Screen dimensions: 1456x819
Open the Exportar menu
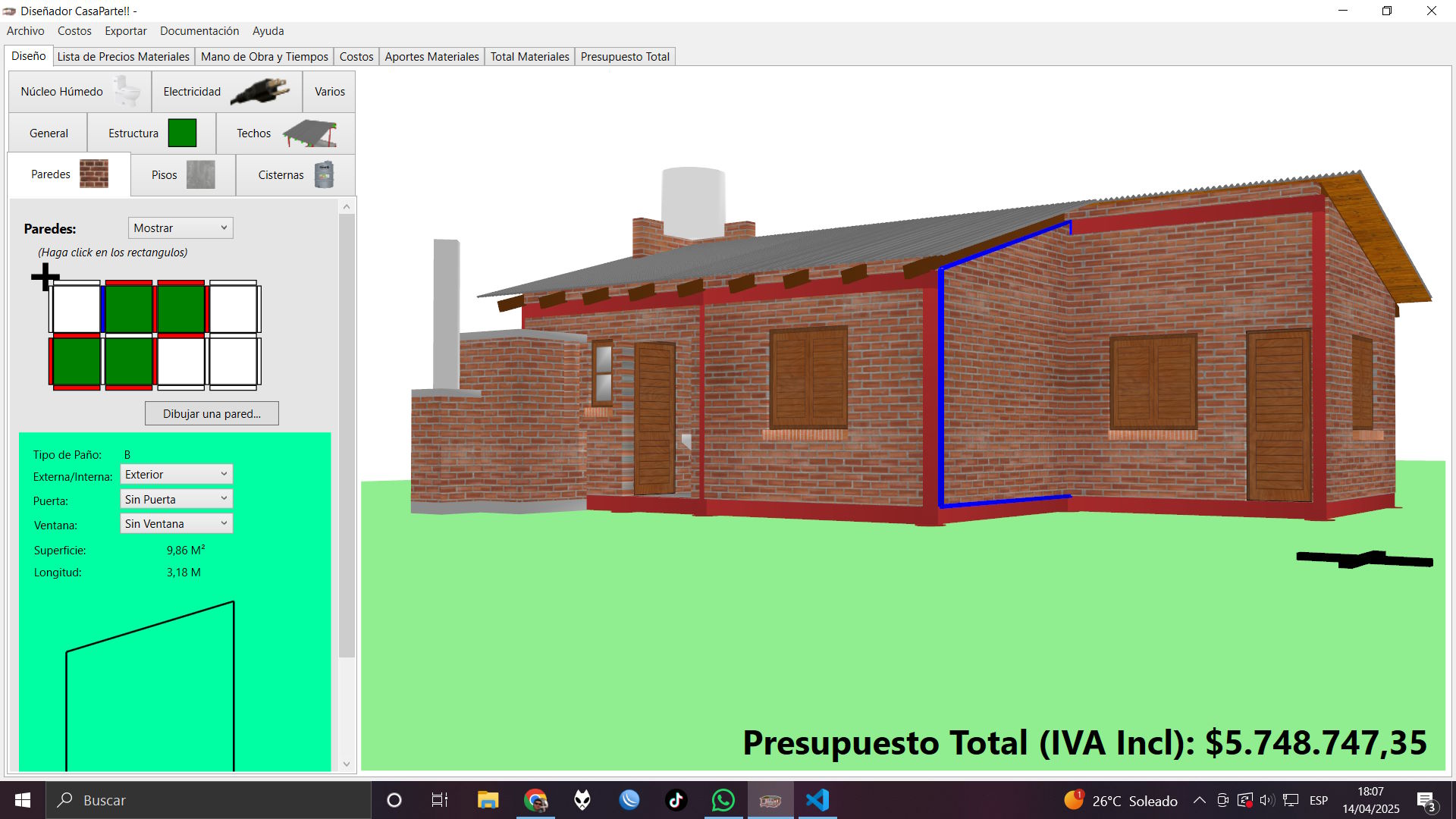125,31
